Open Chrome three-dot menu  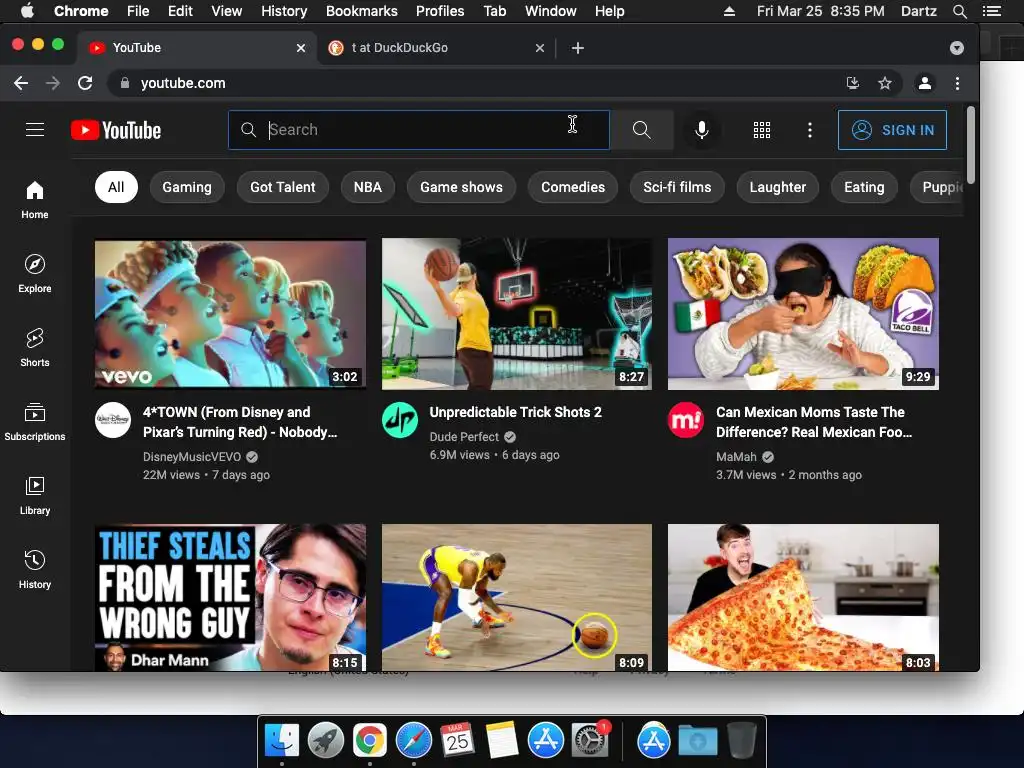[957, 83]
